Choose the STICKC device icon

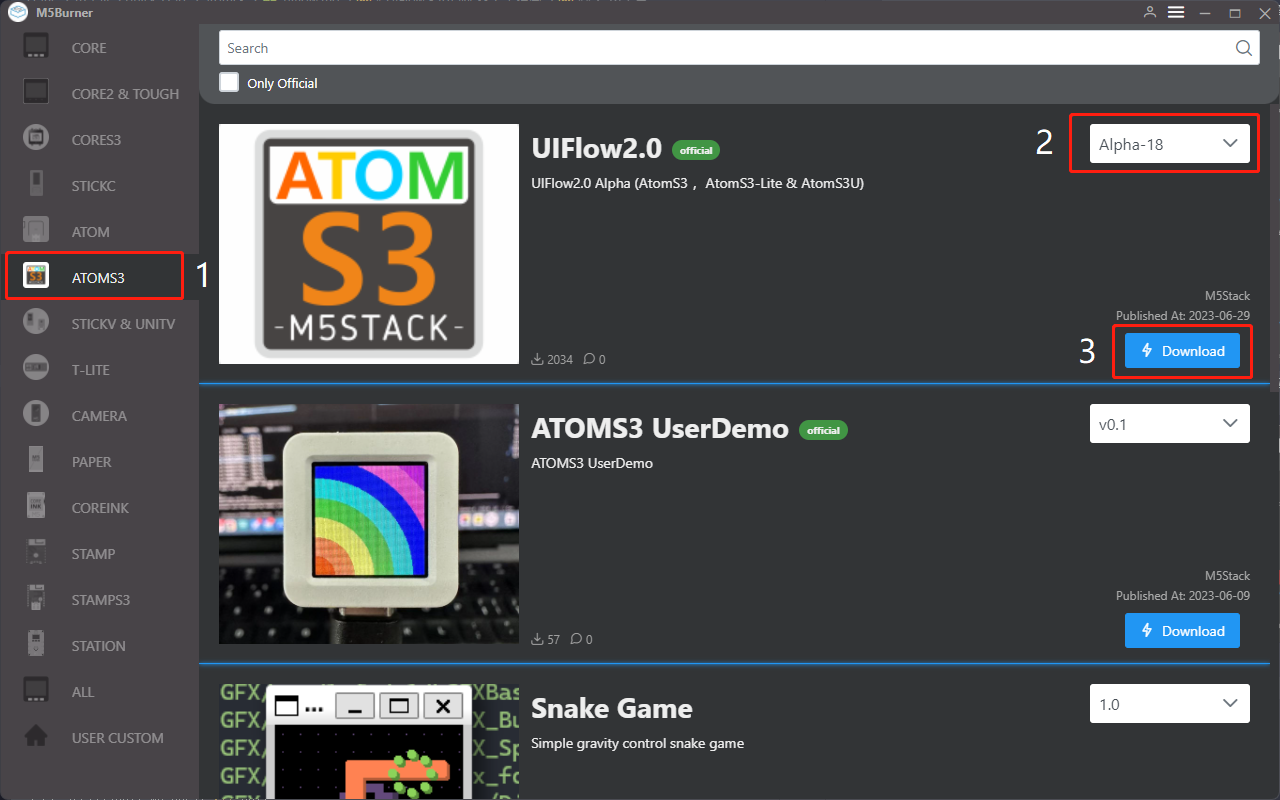(36, 185)
